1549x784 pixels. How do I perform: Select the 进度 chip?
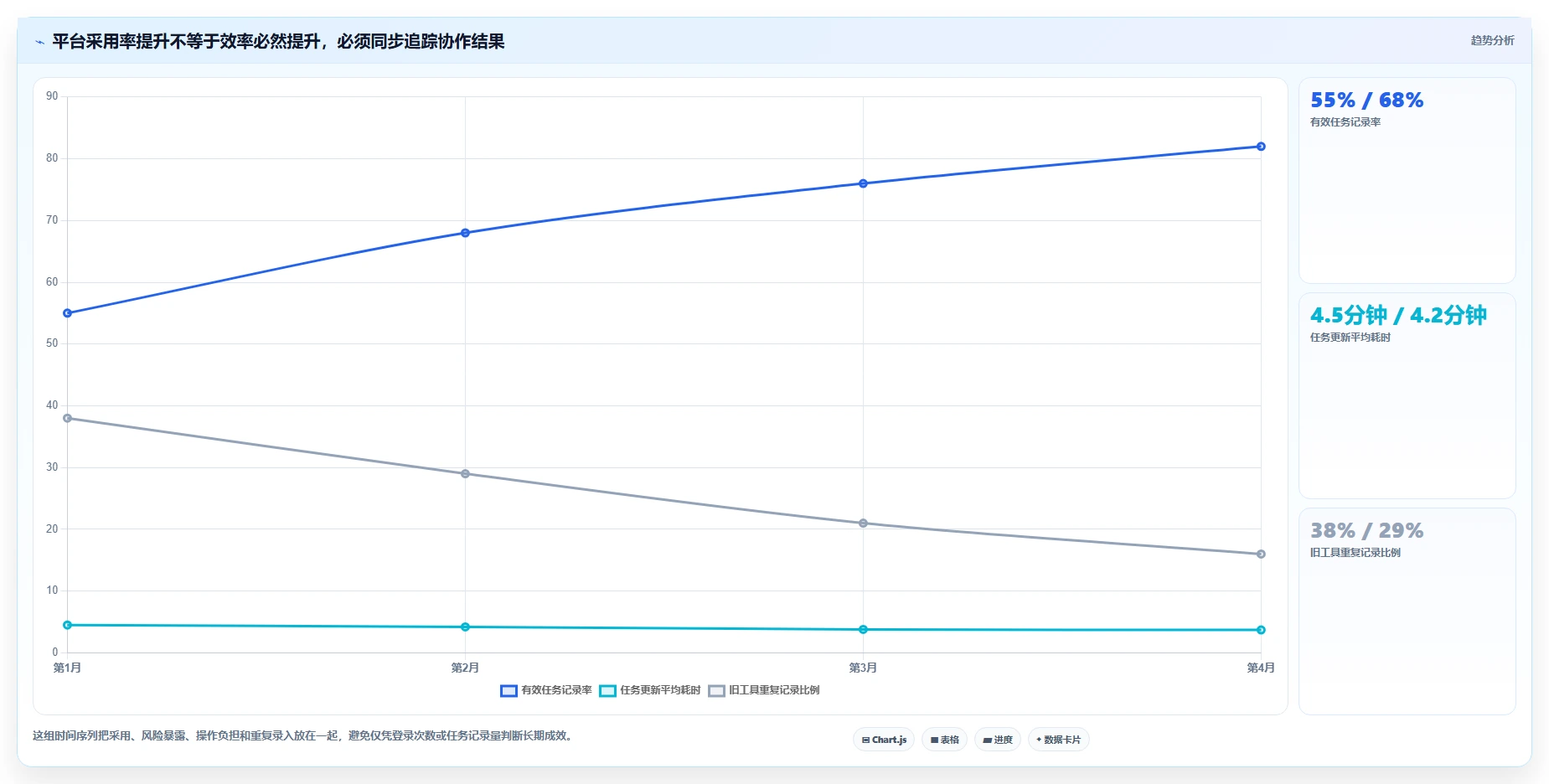click(x=998, y=740)
